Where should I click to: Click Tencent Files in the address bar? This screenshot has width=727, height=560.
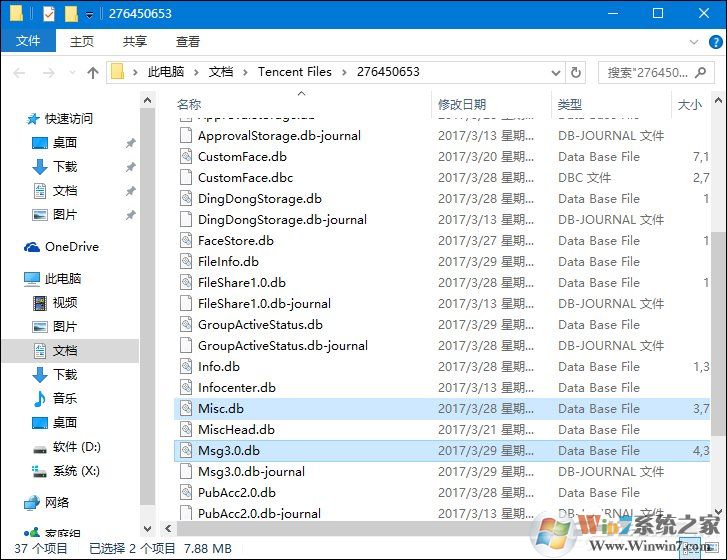294,72
